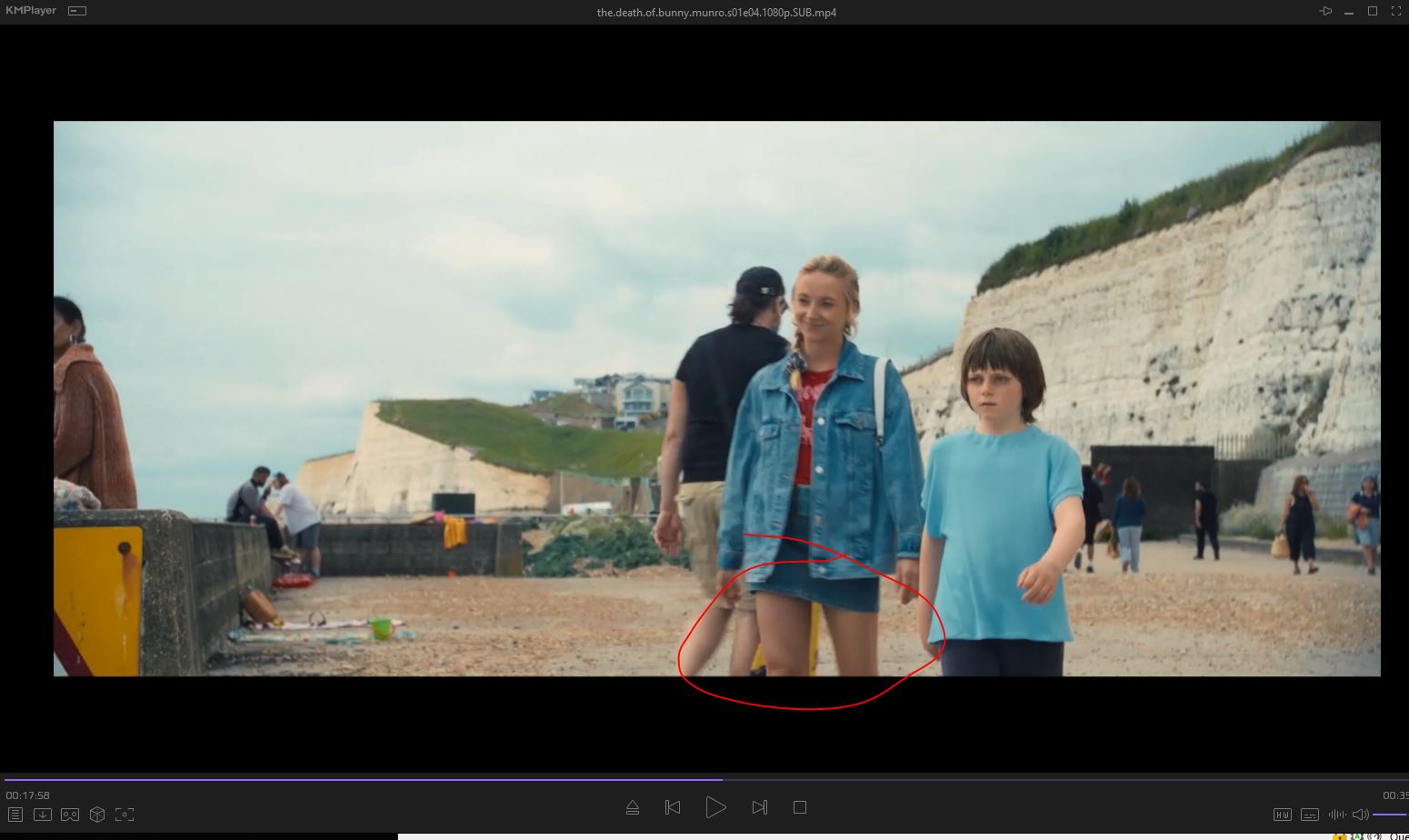Skip to the previous track

[673, 807]
